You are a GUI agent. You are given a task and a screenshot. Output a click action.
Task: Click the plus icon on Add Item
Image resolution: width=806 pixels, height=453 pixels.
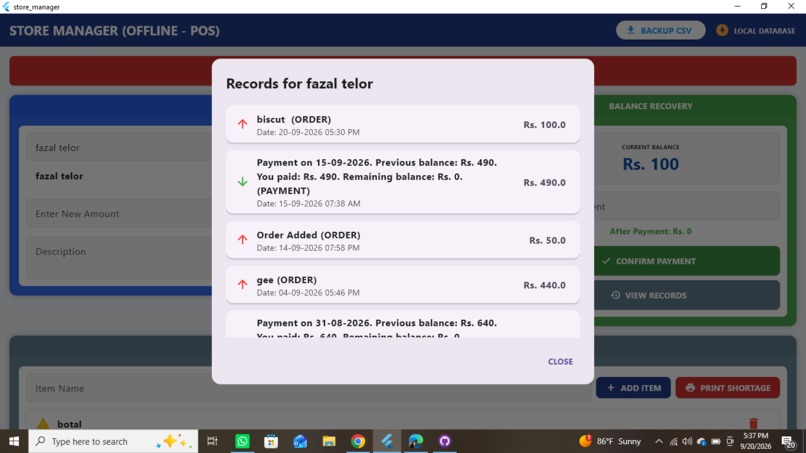tap(611, 388)
